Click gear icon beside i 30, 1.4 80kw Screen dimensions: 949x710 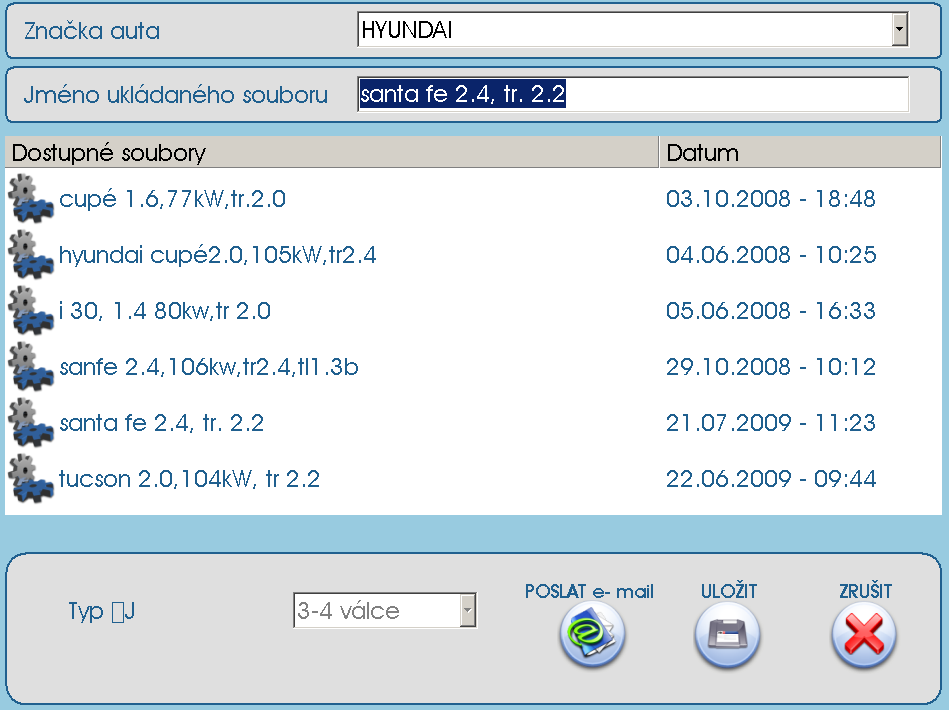coord(30,310)
